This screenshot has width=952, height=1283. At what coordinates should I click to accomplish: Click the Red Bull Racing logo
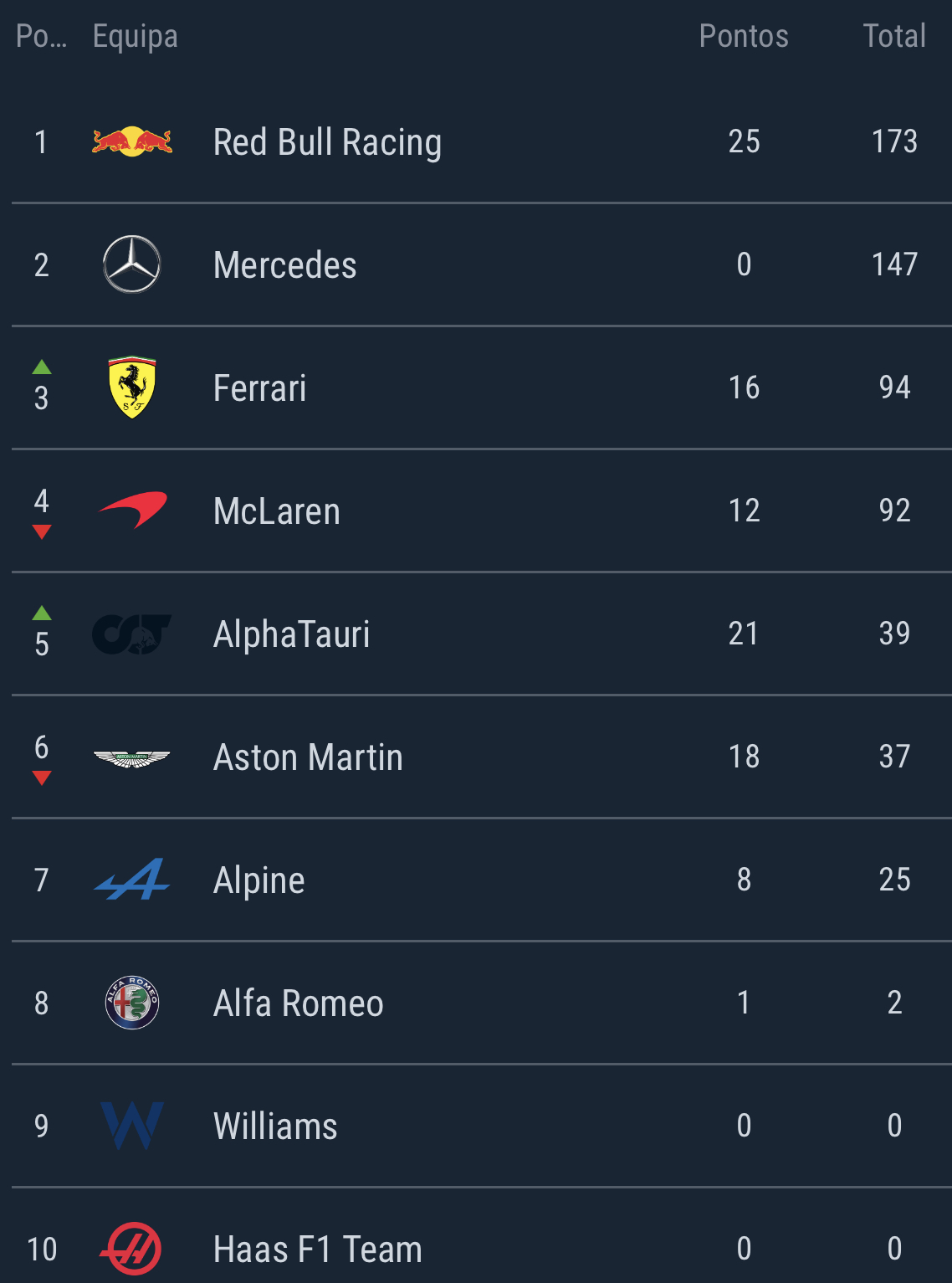(x=132, y=141)
